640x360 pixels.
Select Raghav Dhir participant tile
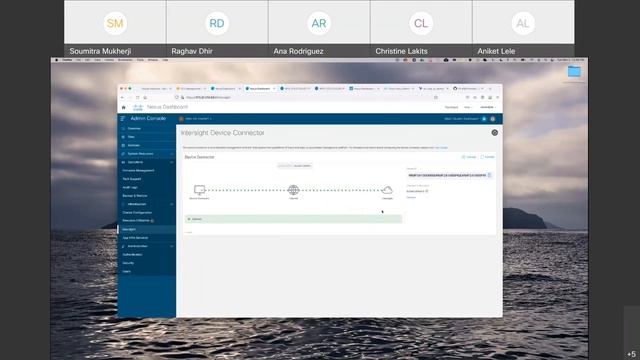pyautogui.click(x=217, y=28)
